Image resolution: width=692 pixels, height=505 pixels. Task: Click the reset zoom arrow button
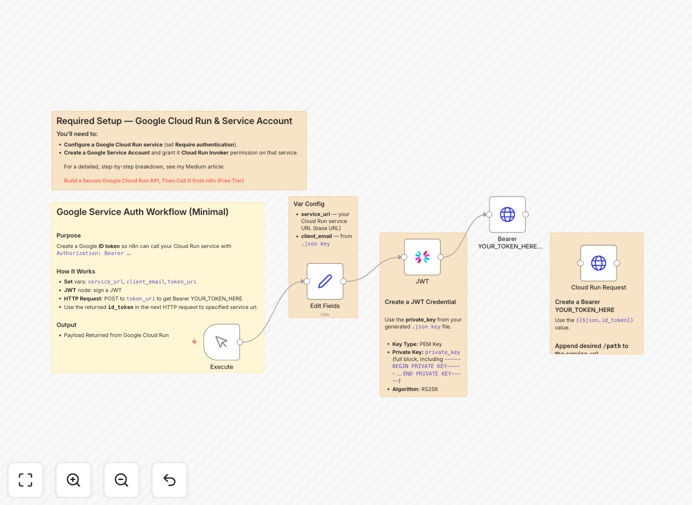coord(169,480)
